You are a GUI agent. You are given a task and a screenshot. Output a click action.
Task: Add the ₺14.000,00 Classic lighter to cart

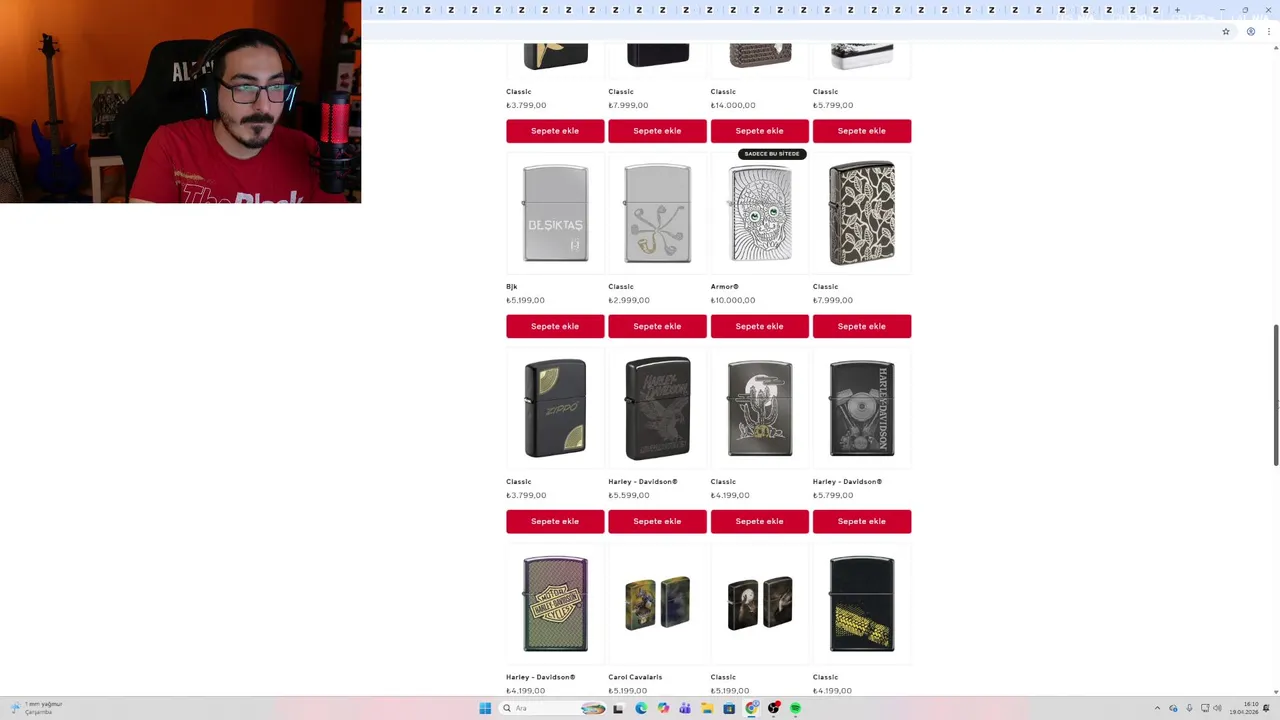[759, 131]
